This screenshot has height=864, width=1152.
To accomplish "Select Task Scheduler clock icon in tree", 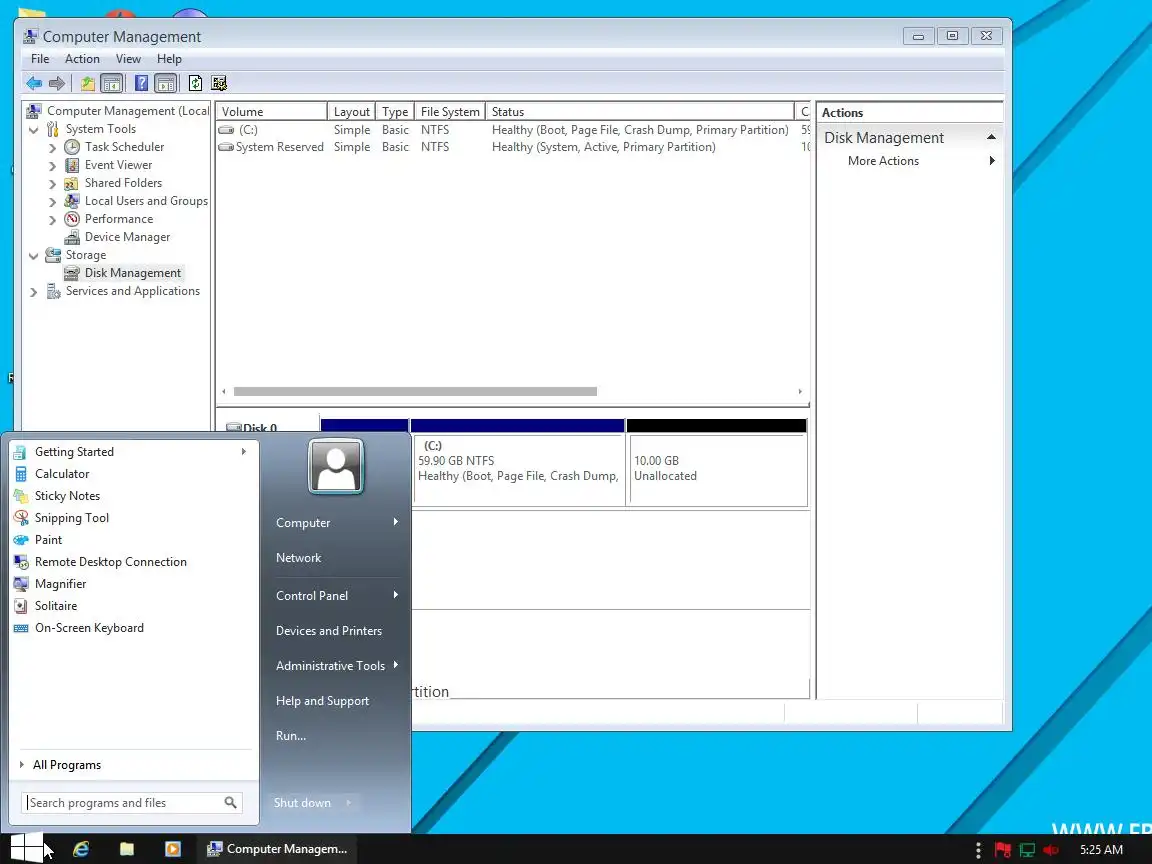I will (72, 147).
